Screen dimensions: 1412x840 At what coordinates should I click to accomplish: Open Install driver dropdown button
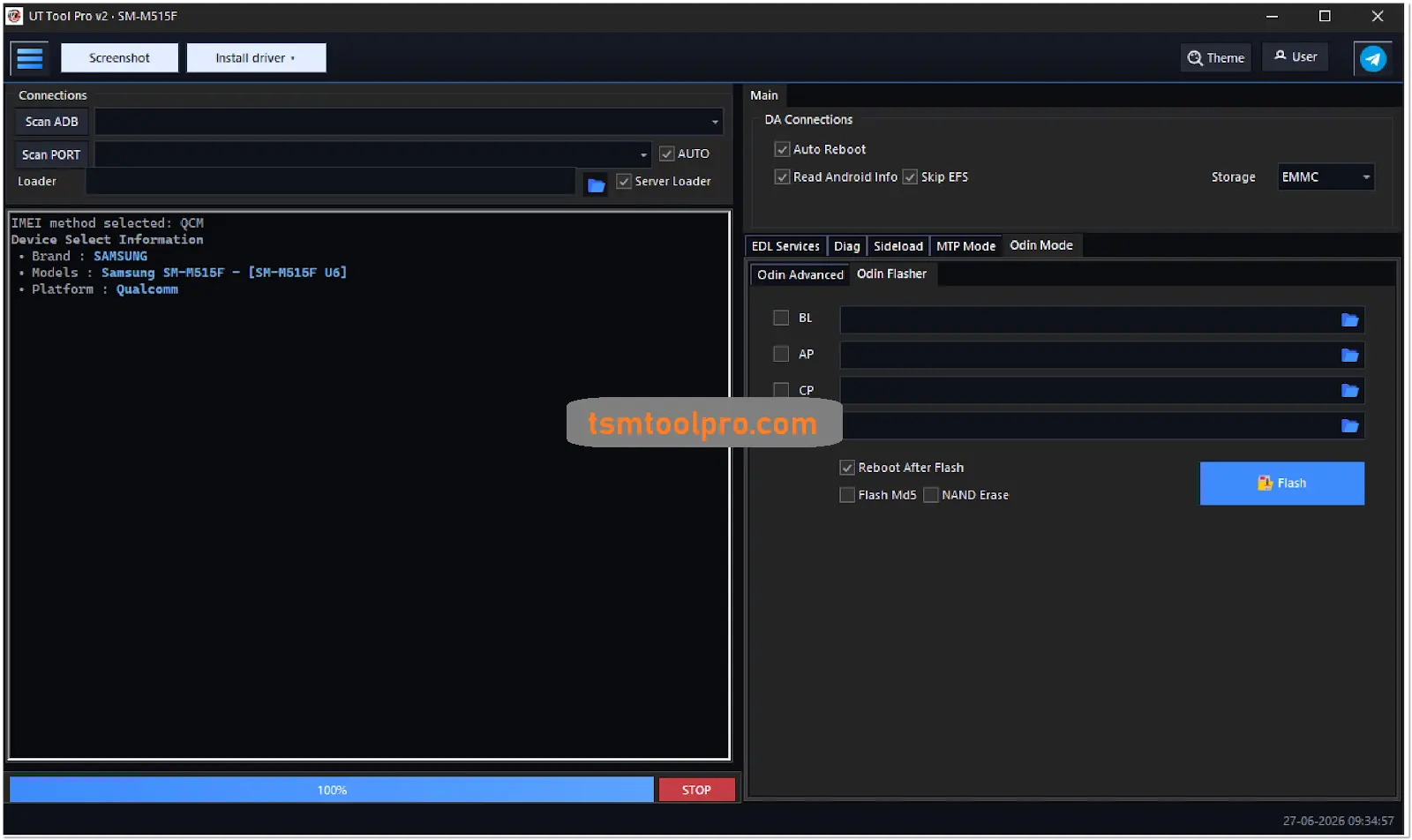[256, 58]
